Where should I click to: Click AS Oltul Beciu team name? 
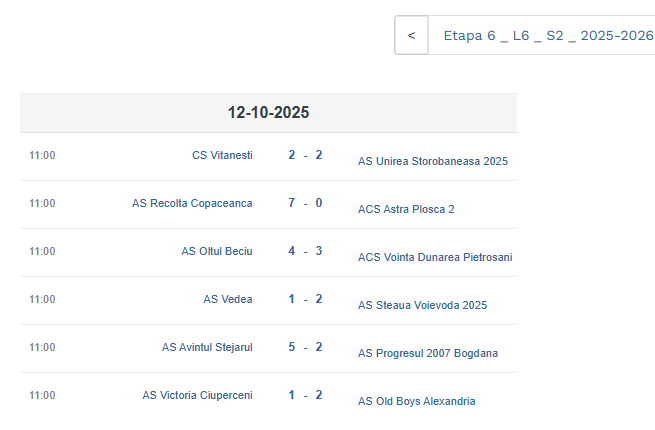click(x=217, y=251)
